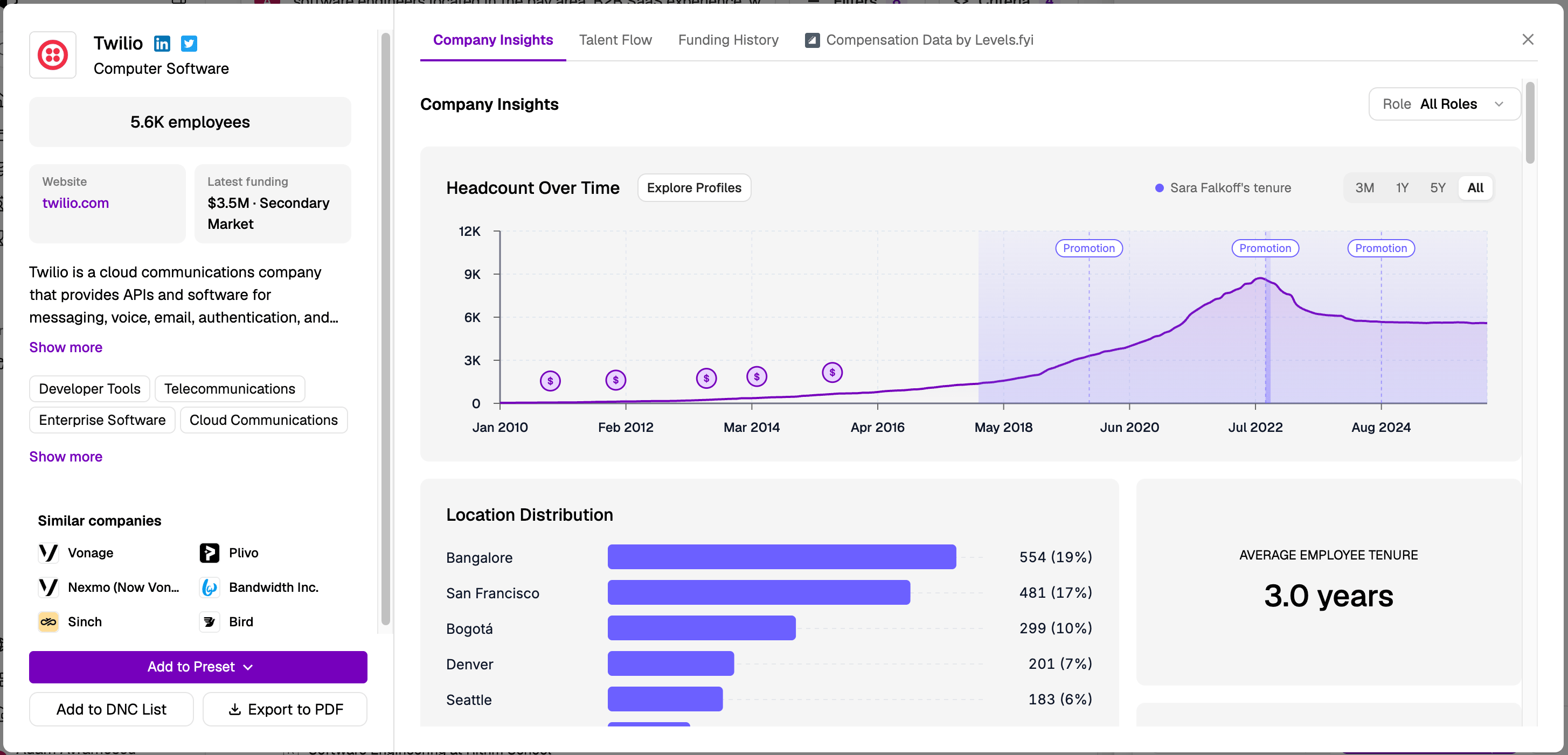Image resolution: width=1568 pixels, height=755 pixels.
Task: Click the funding marker nearest Jan 2010
Action: pos(550,381)
